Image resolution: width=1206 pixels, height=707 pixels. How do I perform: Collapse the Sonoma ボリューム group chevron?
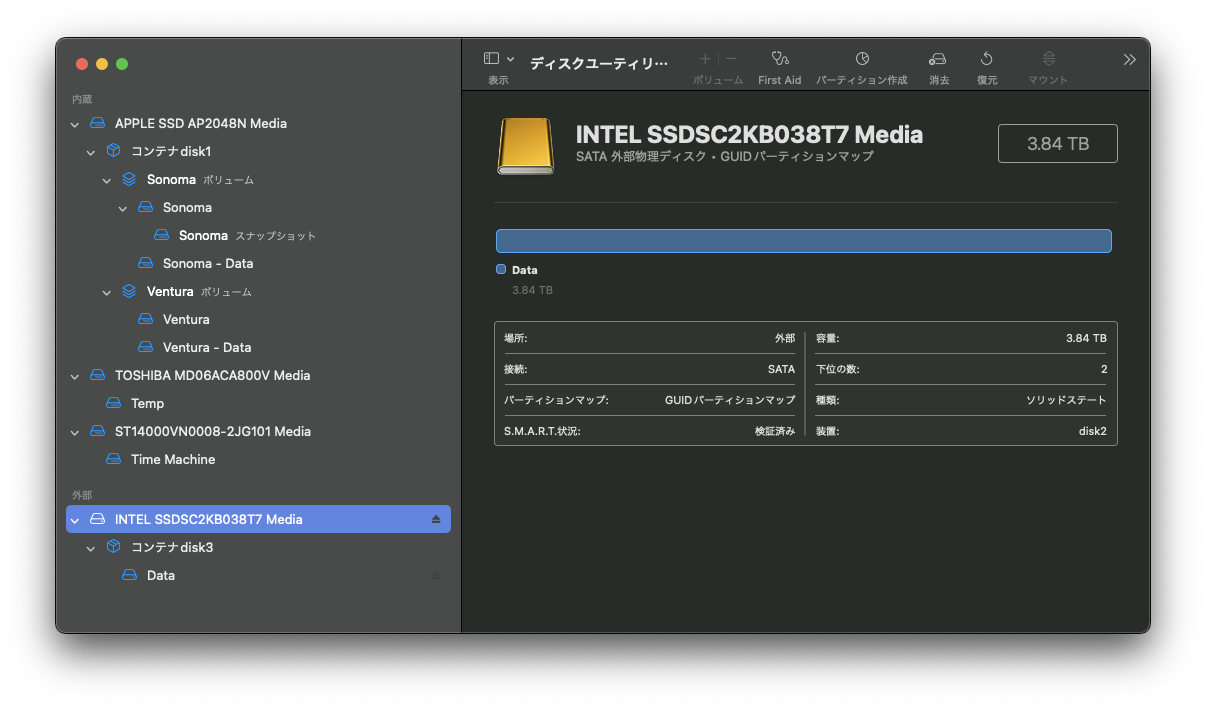[107, 180]
